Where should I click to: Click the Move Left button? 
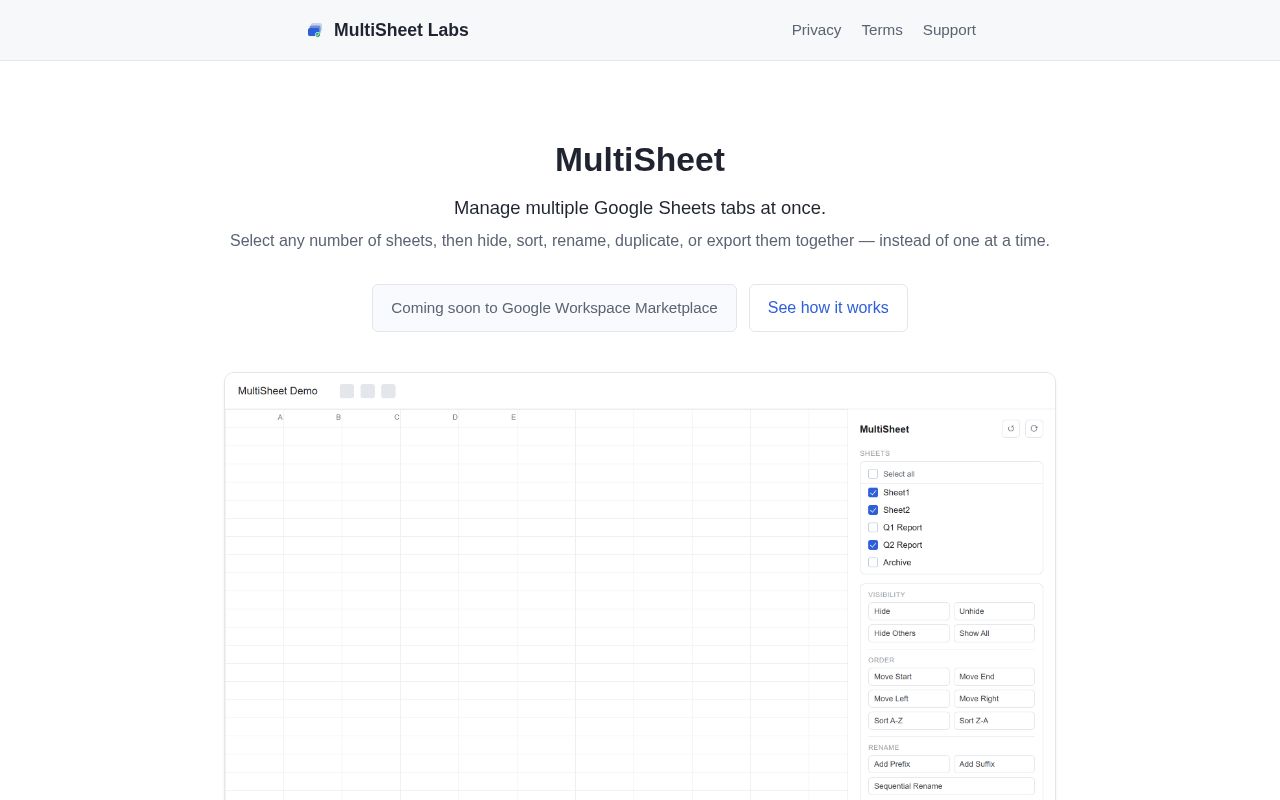point(909,699)
